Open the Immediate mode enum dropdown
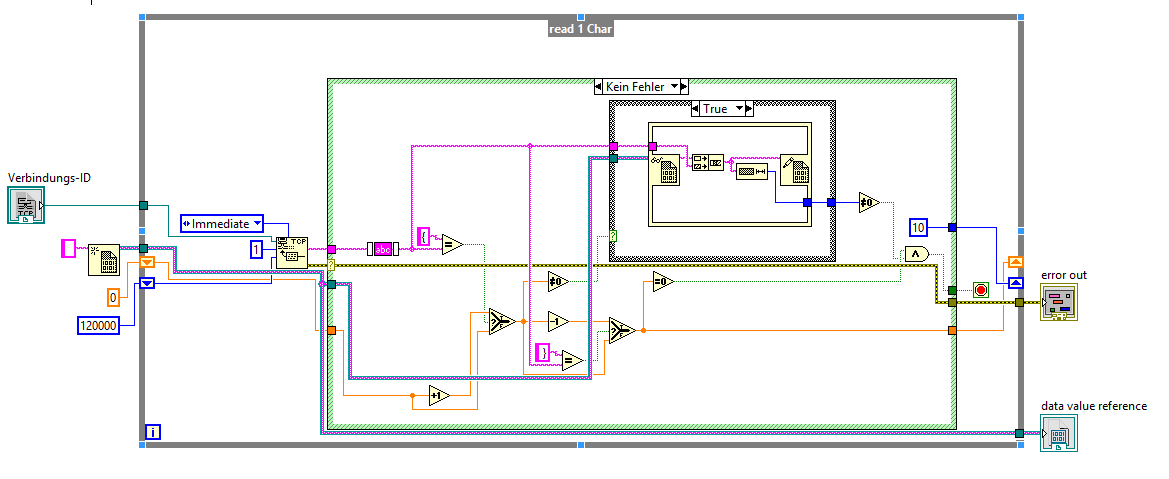 pos(223,223)
